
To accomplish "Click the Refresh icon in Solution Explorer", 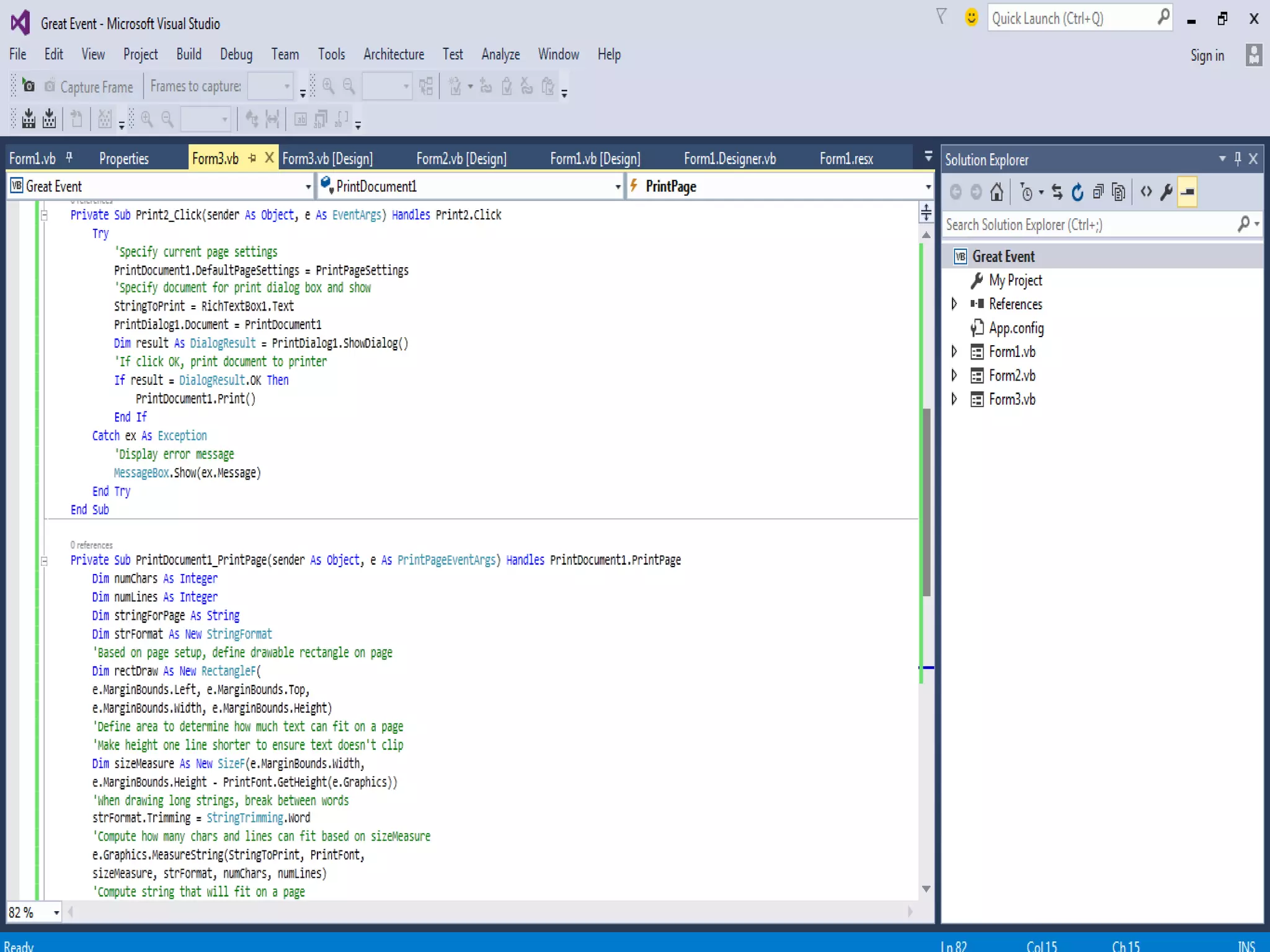I will point(1078,192).
